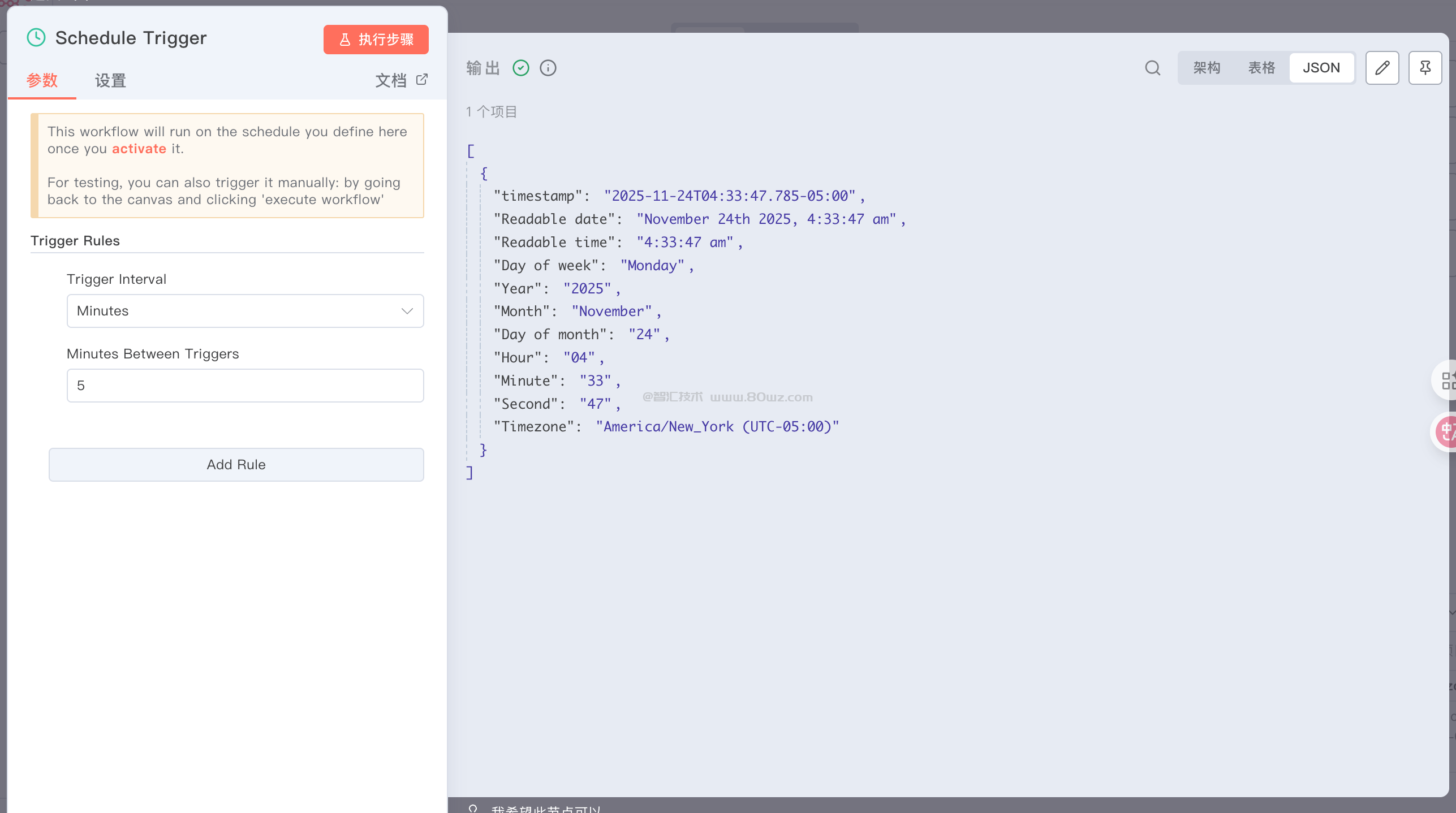Image resolution: width=1456 pixels, height=813 pixels.
Task: Switch output view to 表格
Action: [x=1261, y=68]
